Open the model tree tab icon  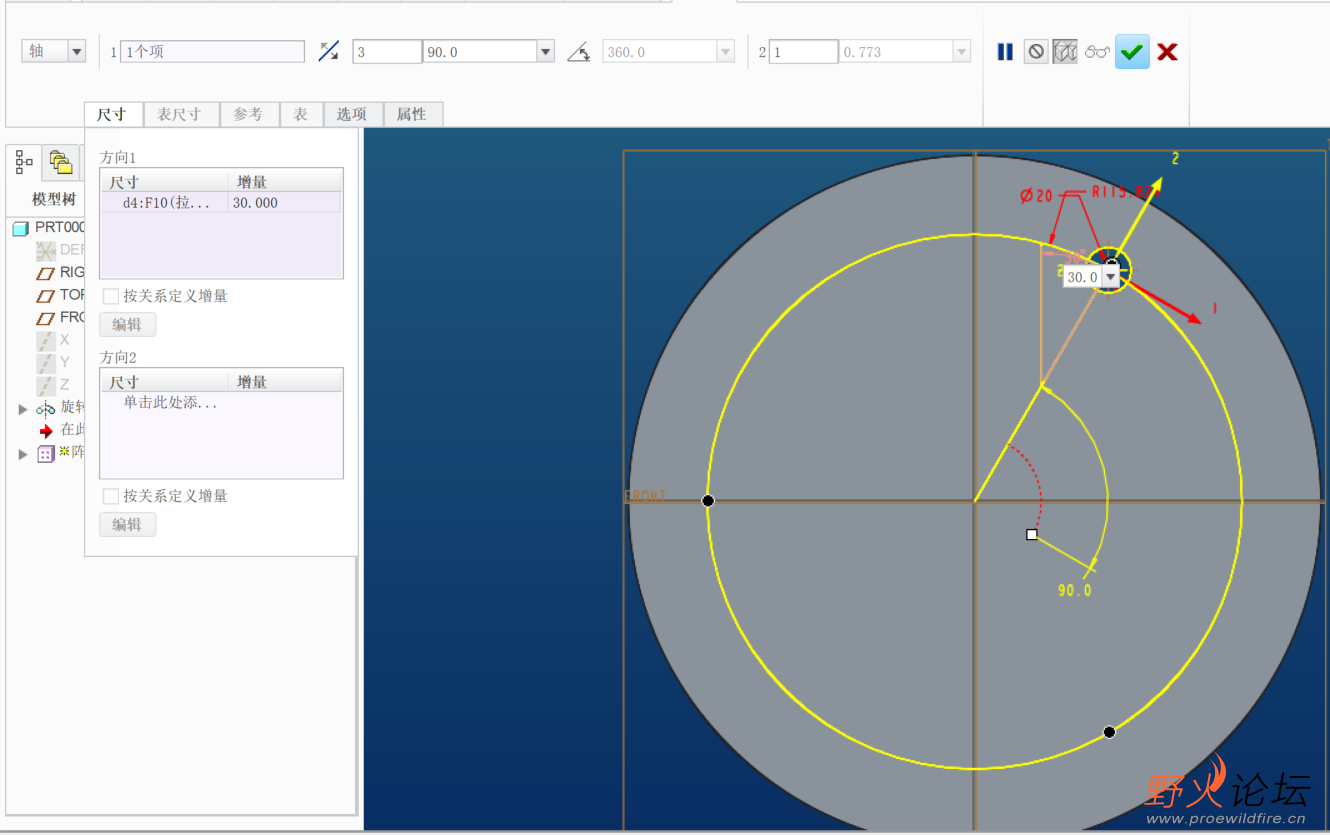[x=25, y=161]
